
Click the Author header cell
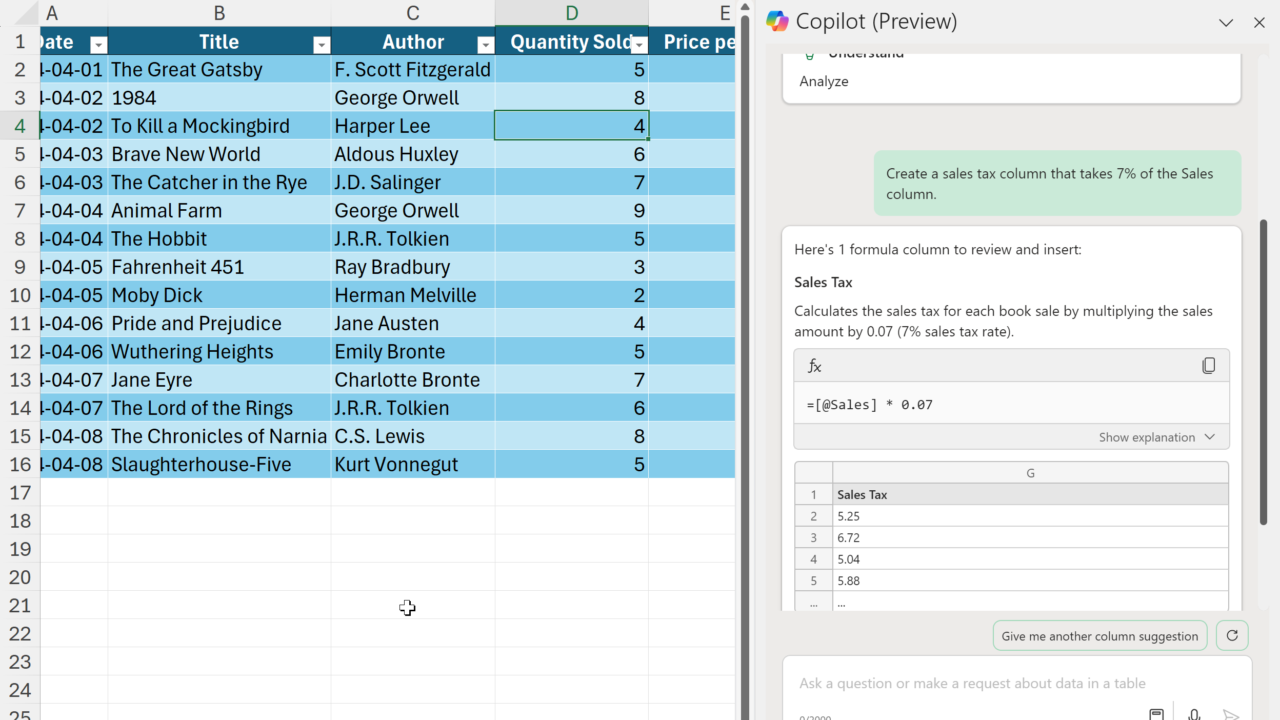pyautogui.click(x=413, y=42)
